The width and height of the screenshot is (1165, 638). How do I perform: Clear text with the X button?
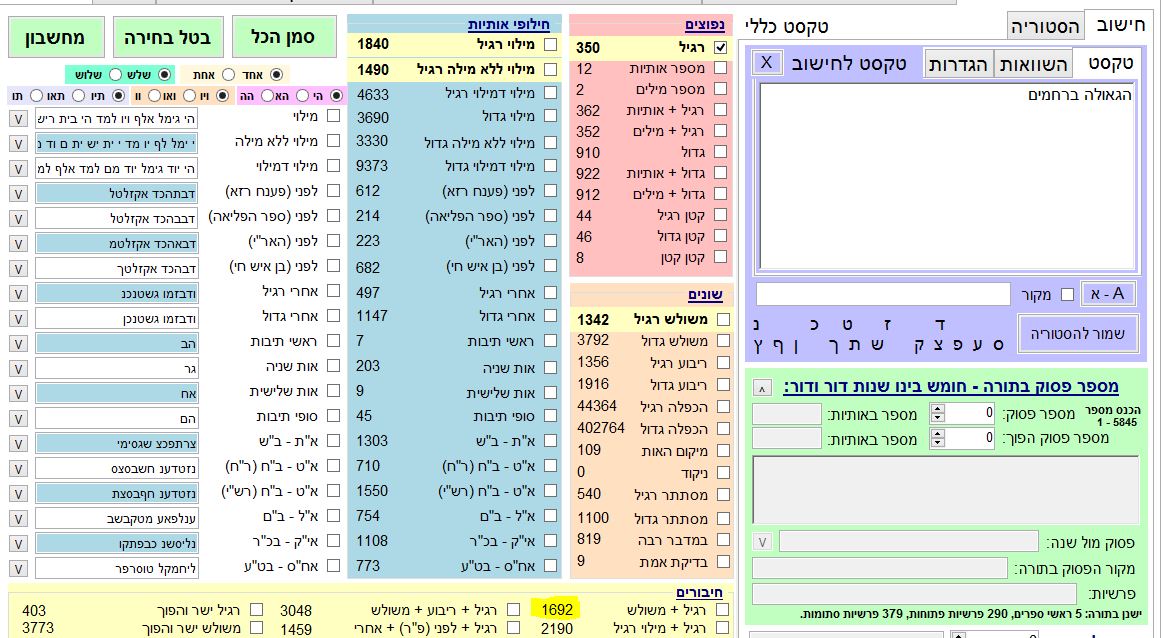pos(767,62)
